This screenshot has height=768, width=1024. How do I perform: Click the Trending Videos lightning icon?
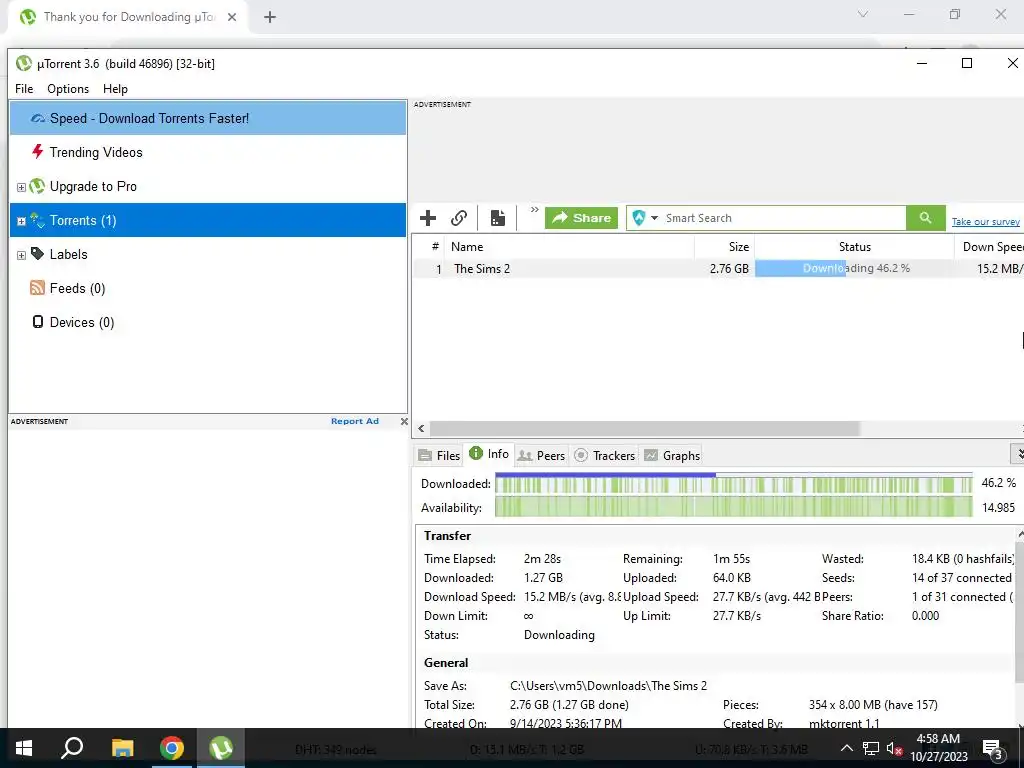pyautogui.click(x=37, y=152)
